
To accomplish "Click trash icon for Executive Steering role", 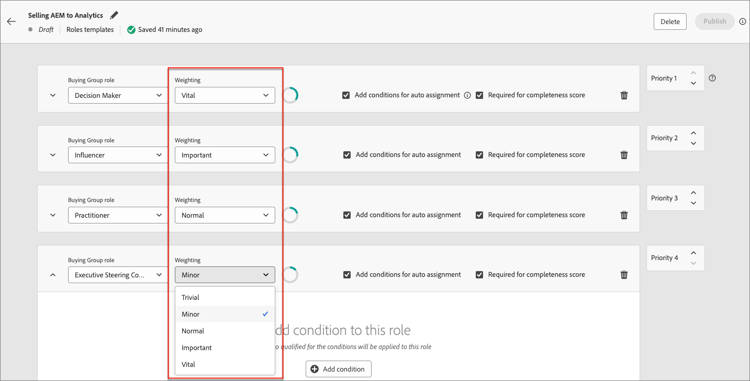I will [624, 275].
